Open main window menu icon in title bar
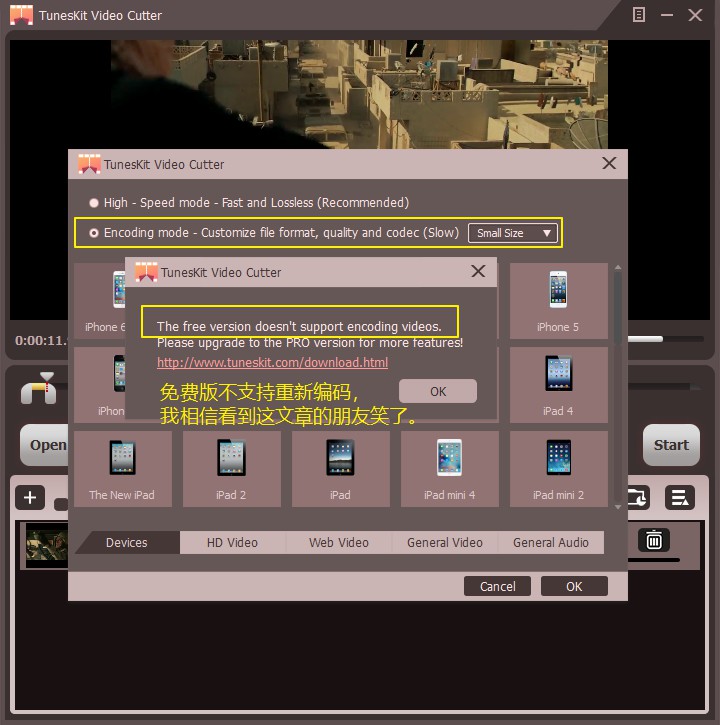The width and height of the screenshot is (720, 725). [639, 15]
